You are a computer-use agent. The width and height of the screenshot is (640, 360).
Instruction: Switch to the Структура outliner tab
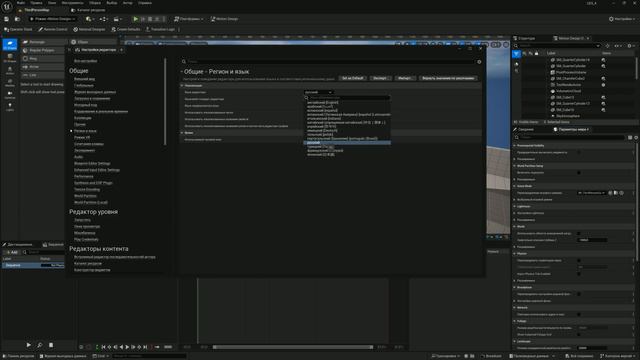tap(524, 38)
